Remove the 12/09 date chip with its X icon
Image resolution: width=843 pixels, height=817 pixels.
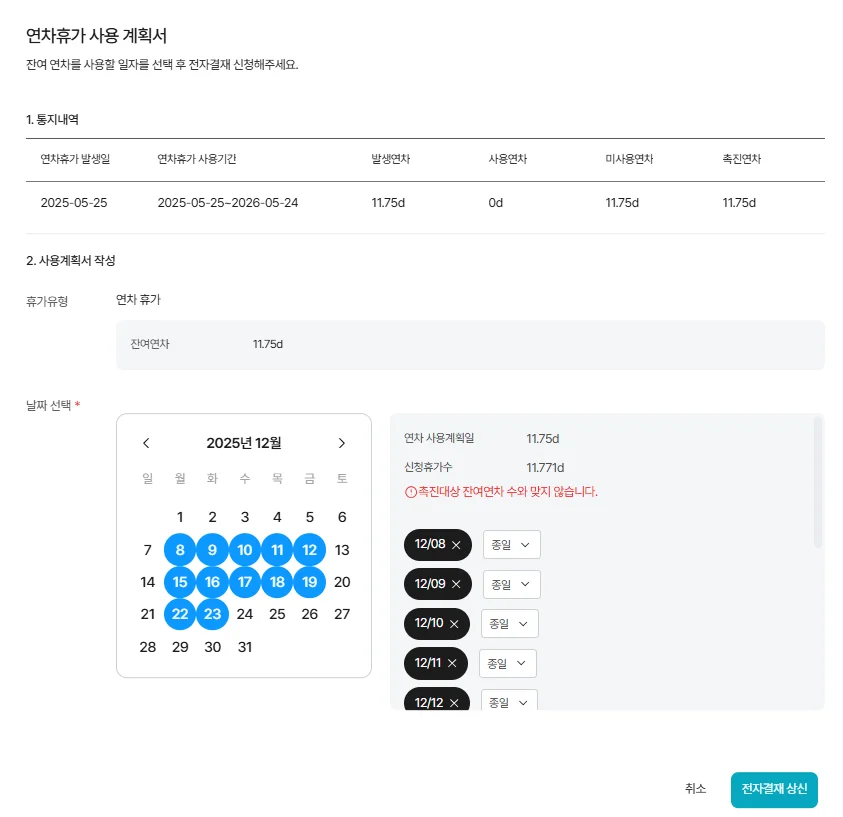(x=456, y=584)
